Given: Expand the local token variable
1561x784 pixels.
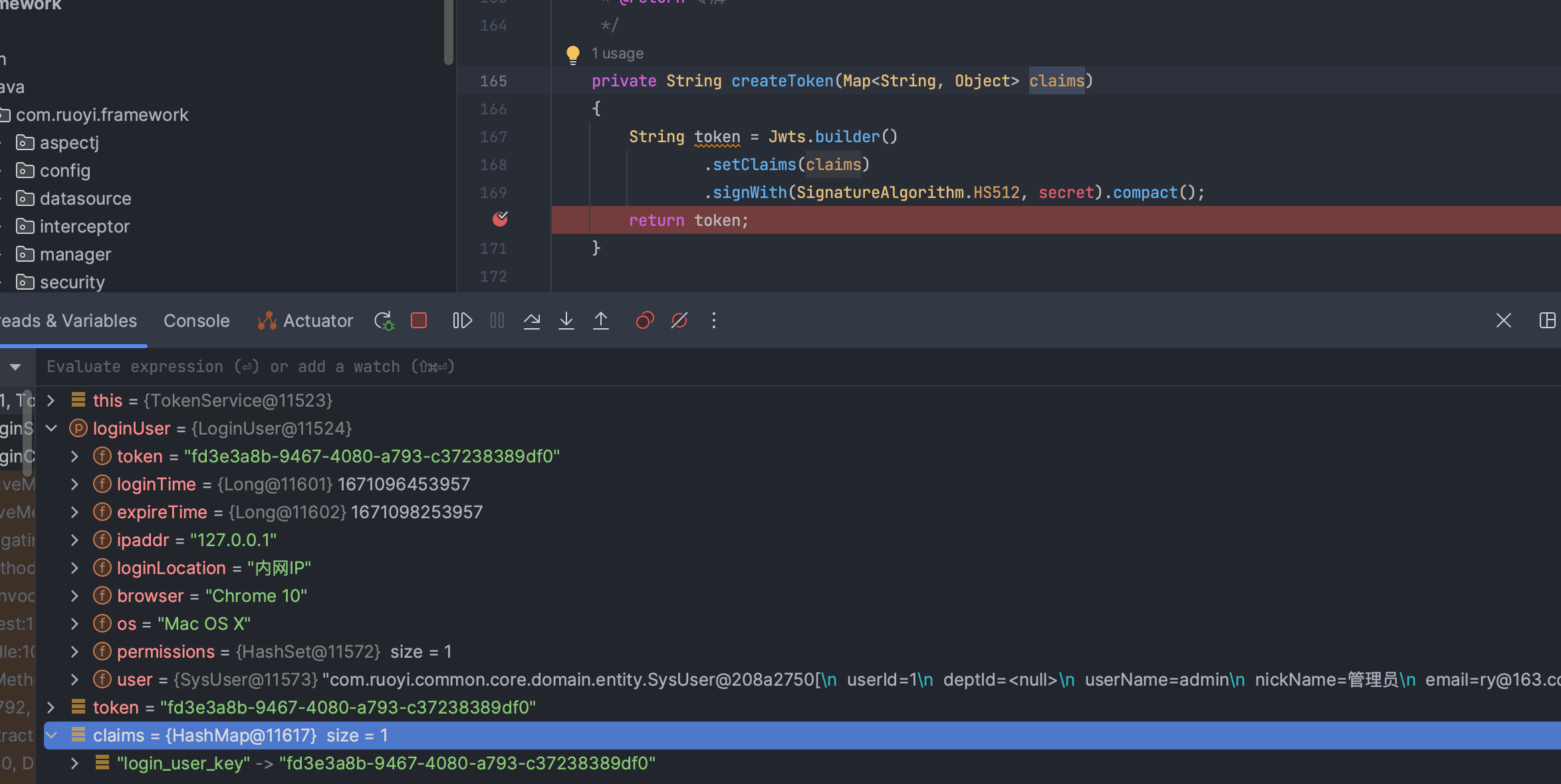Looking at the screenshot, I should [51, 708].
